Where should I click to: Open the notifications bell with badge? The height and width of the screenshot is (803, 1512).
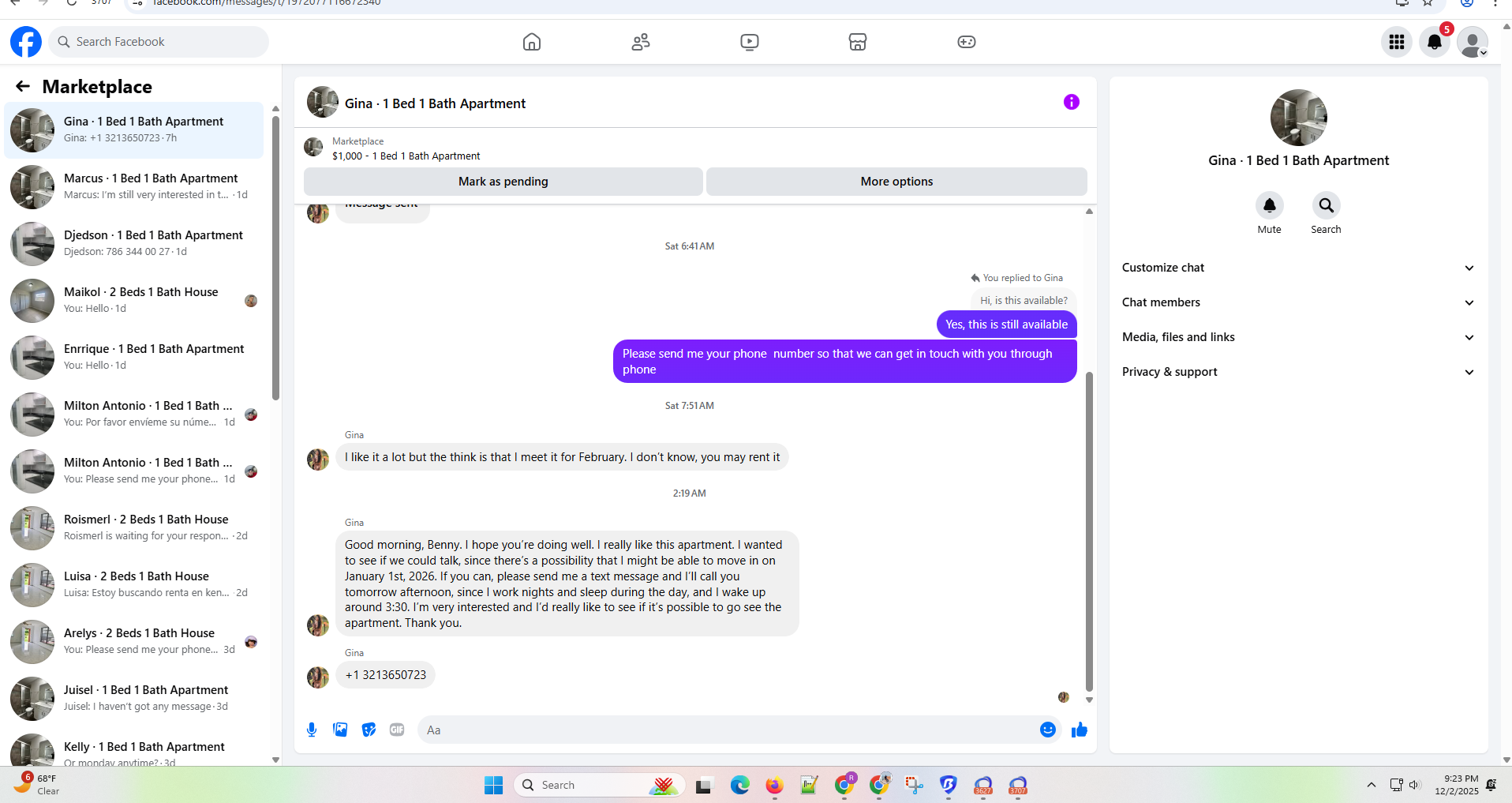click(x=1435, y=42)
